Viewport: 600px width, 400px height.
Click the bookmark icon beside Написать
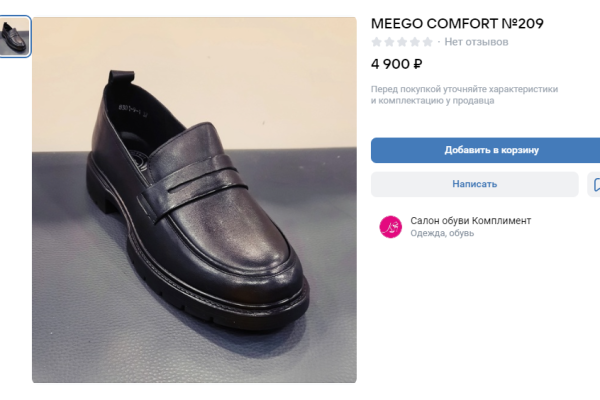[x=595, y=184]
